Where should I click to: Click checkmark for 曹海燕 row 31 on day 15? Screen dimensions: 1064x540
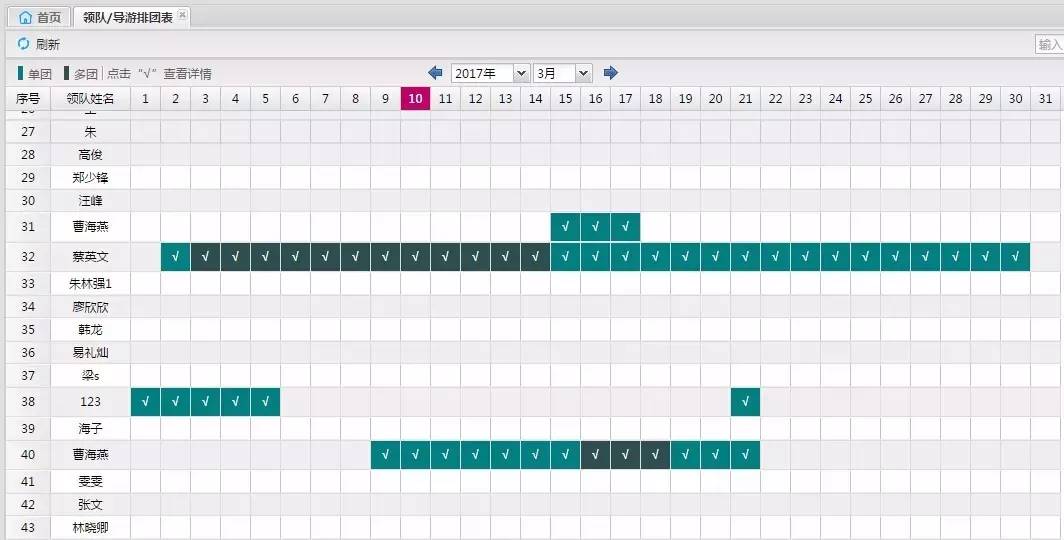click(x=566, y=227)
